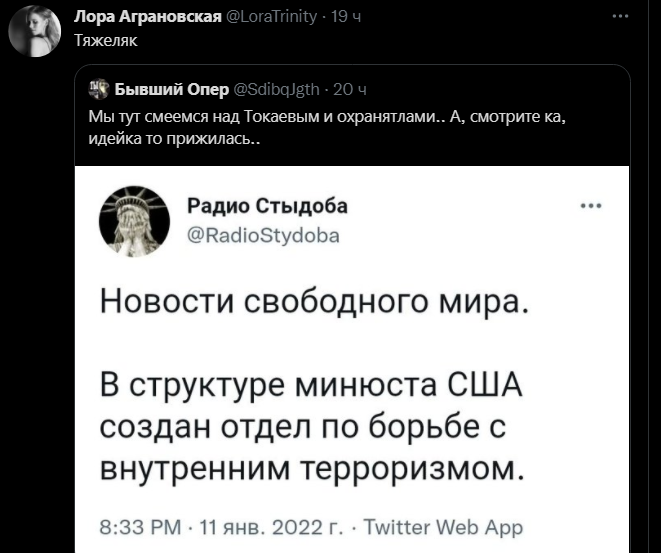
Task: Click the Новости свободного мира headline
Action: [x=314, y=302]
